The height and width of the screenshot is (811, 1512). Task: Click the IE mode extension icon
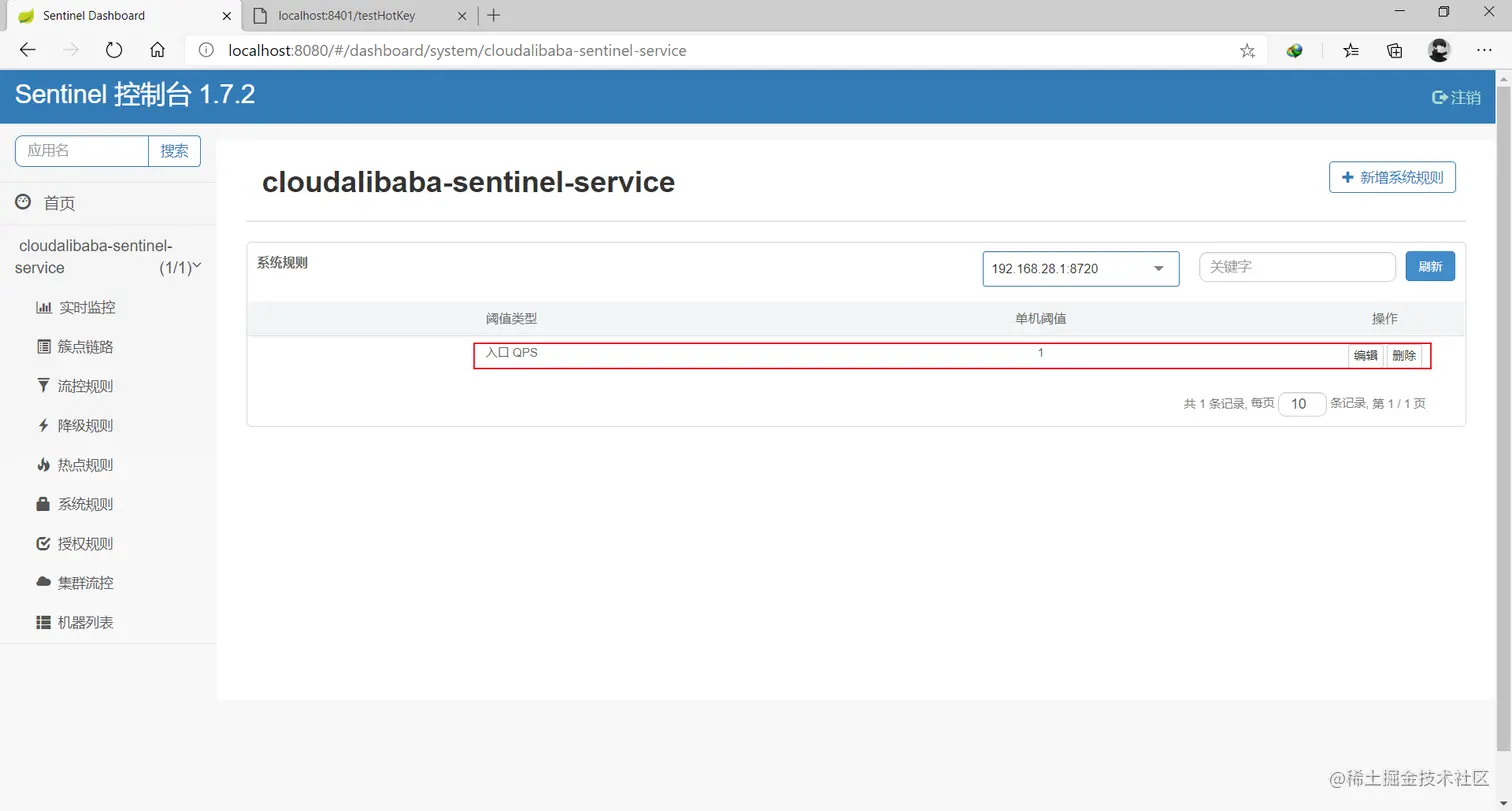(x=1295, y=50)
